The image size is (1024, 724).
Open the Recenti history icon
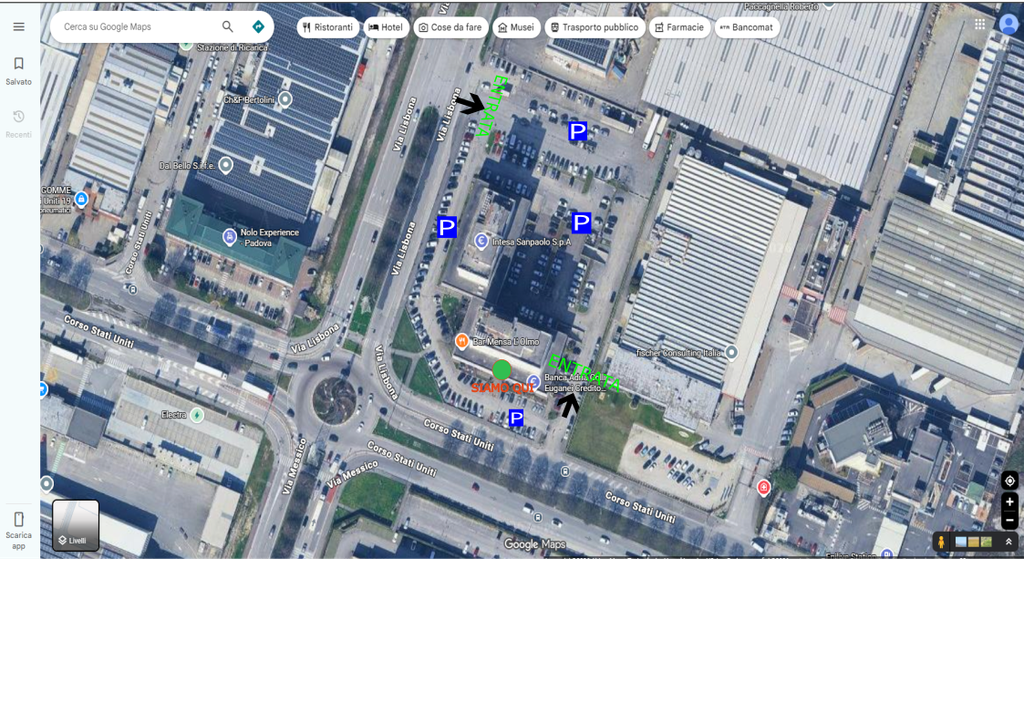pyautogui.click(x=18, y=116)
